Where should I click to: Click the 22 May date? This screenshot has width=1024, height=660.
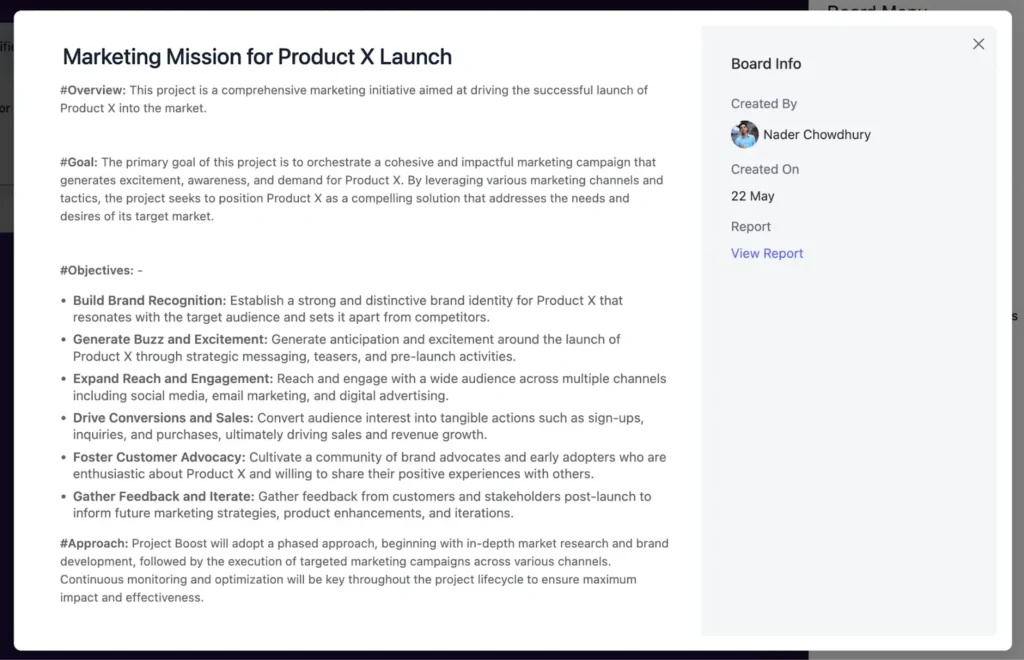pyautogui.click(x=752, y=196)
